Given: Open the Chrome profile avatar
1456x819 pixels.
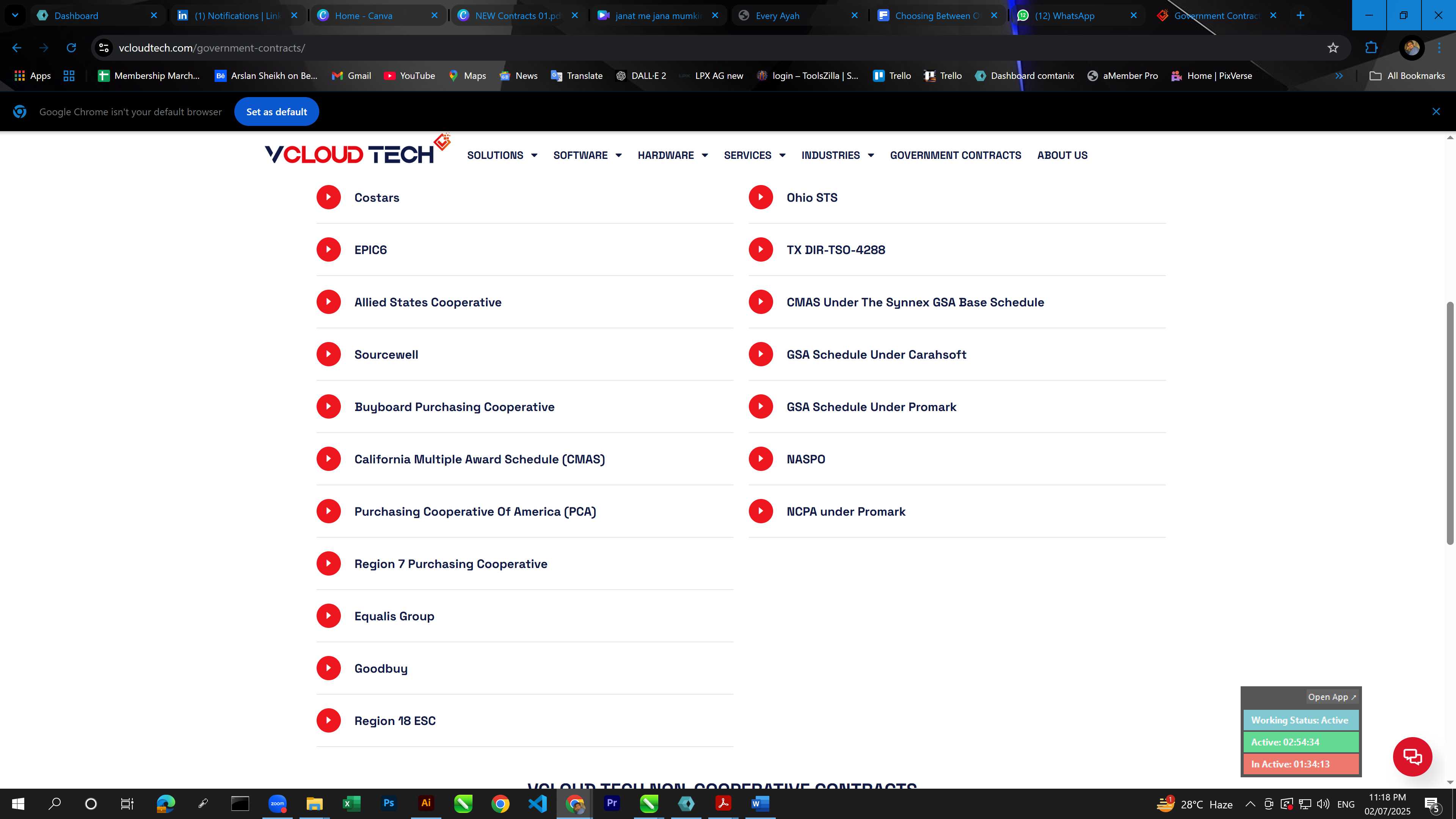Looking at the screenshot, I should [1411, 48].
